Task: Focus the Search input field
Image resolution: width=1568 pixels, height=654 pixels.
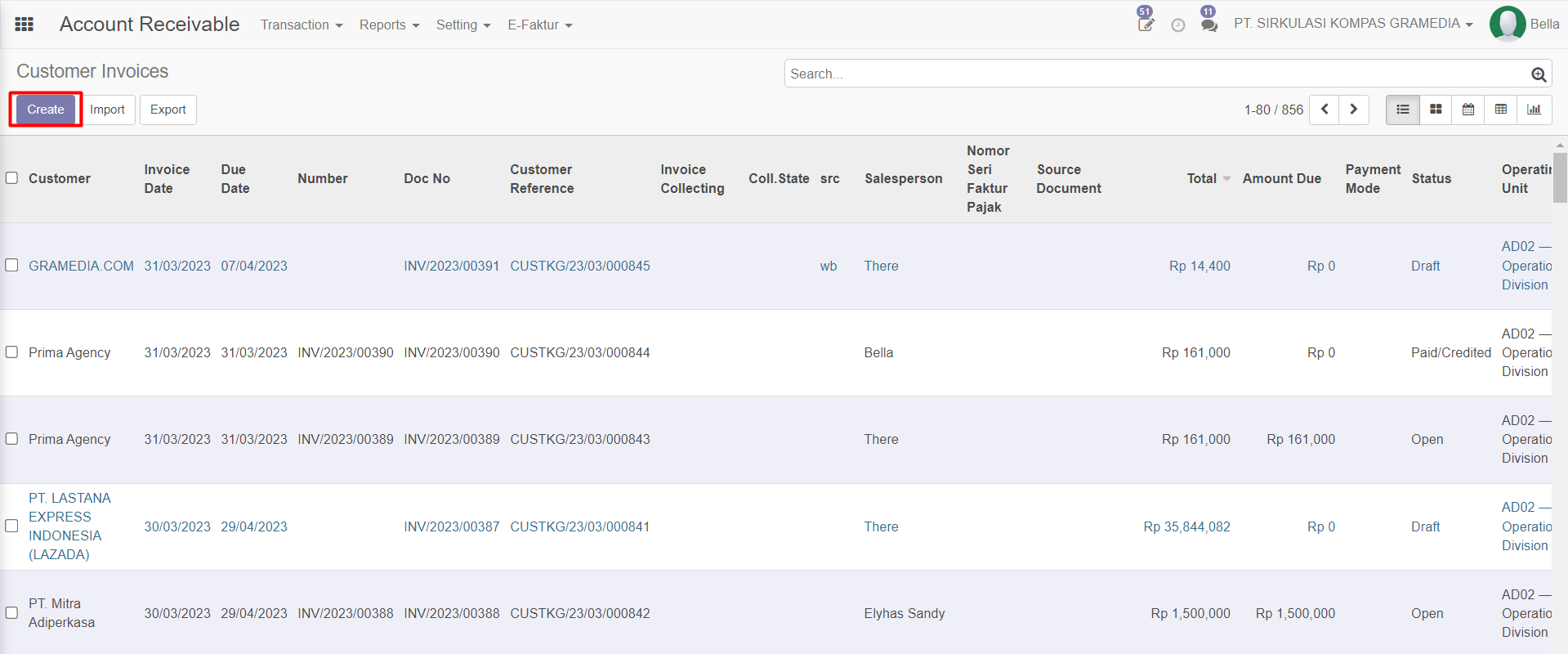Action: pos(1156,74)
